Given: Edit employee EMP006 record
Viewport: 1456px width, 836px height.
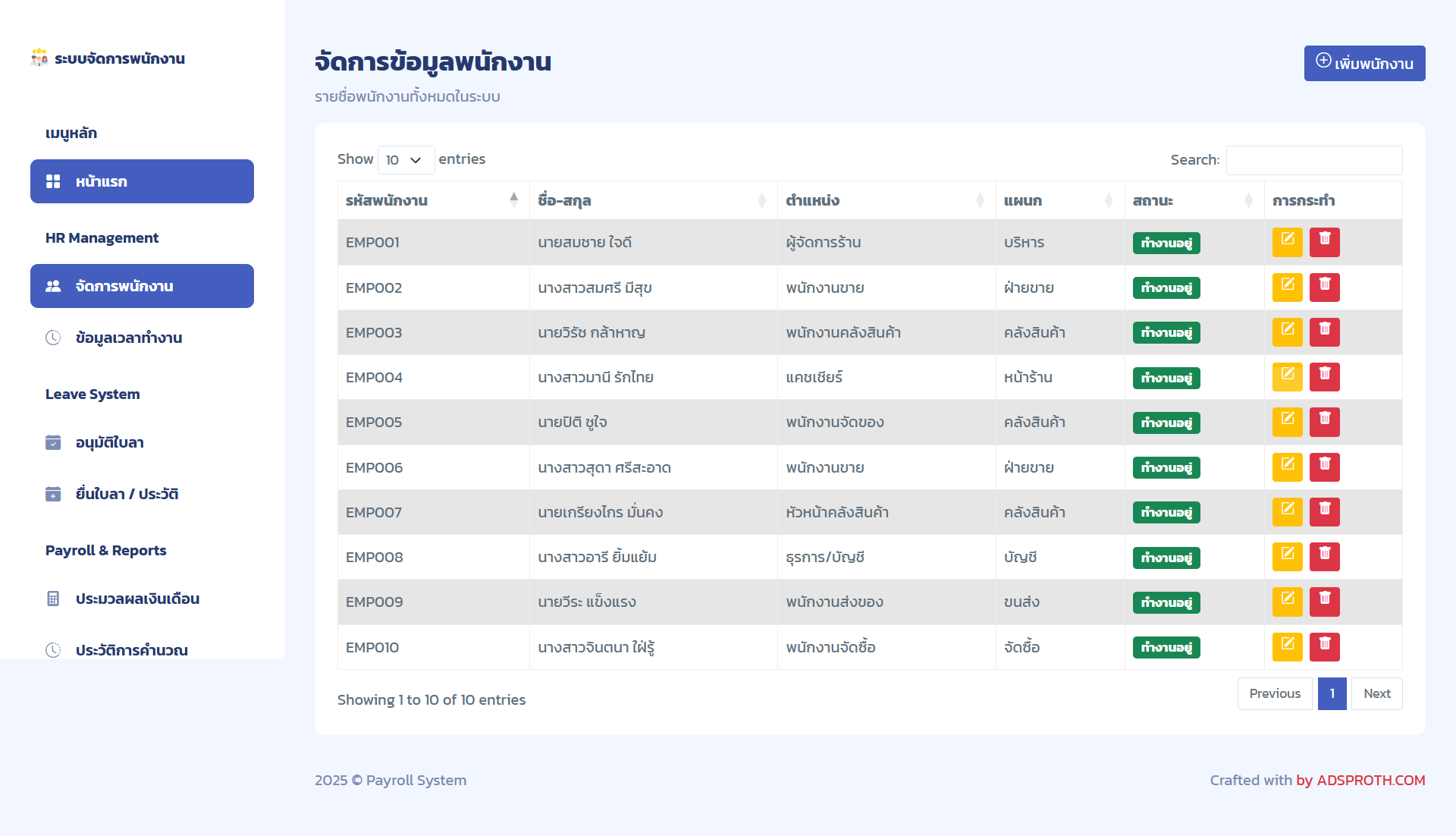Looking at the screenshot, I should click(1287, 467).
